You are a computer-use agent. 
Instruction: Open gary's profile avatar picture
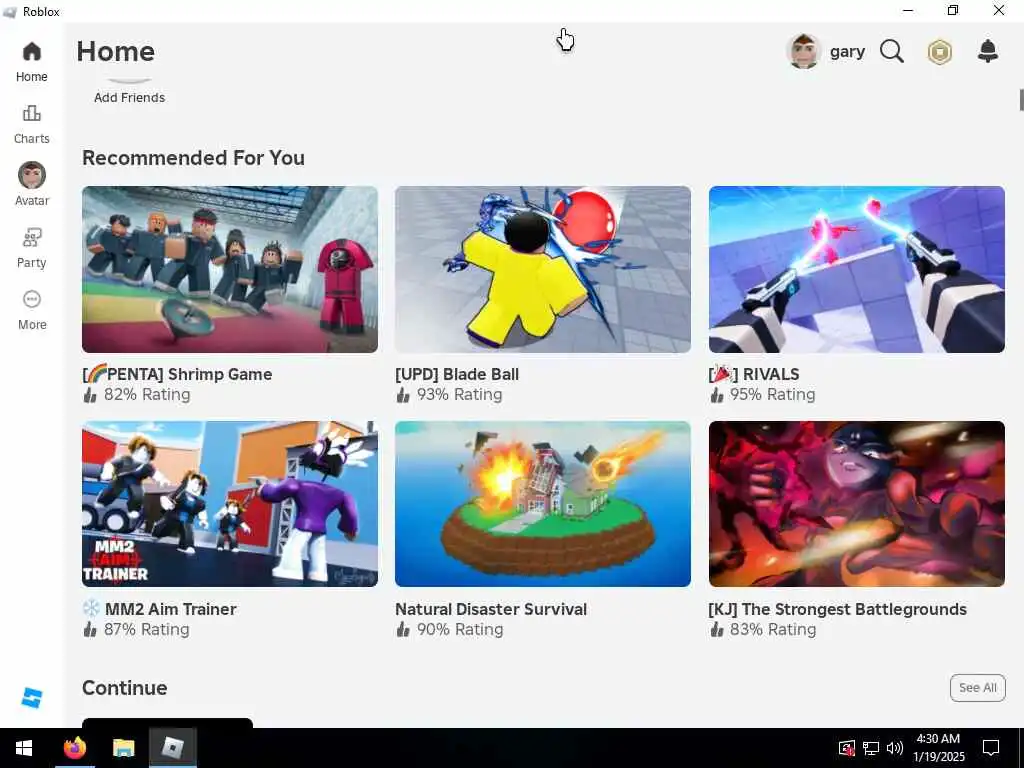[x=804, y=52]
